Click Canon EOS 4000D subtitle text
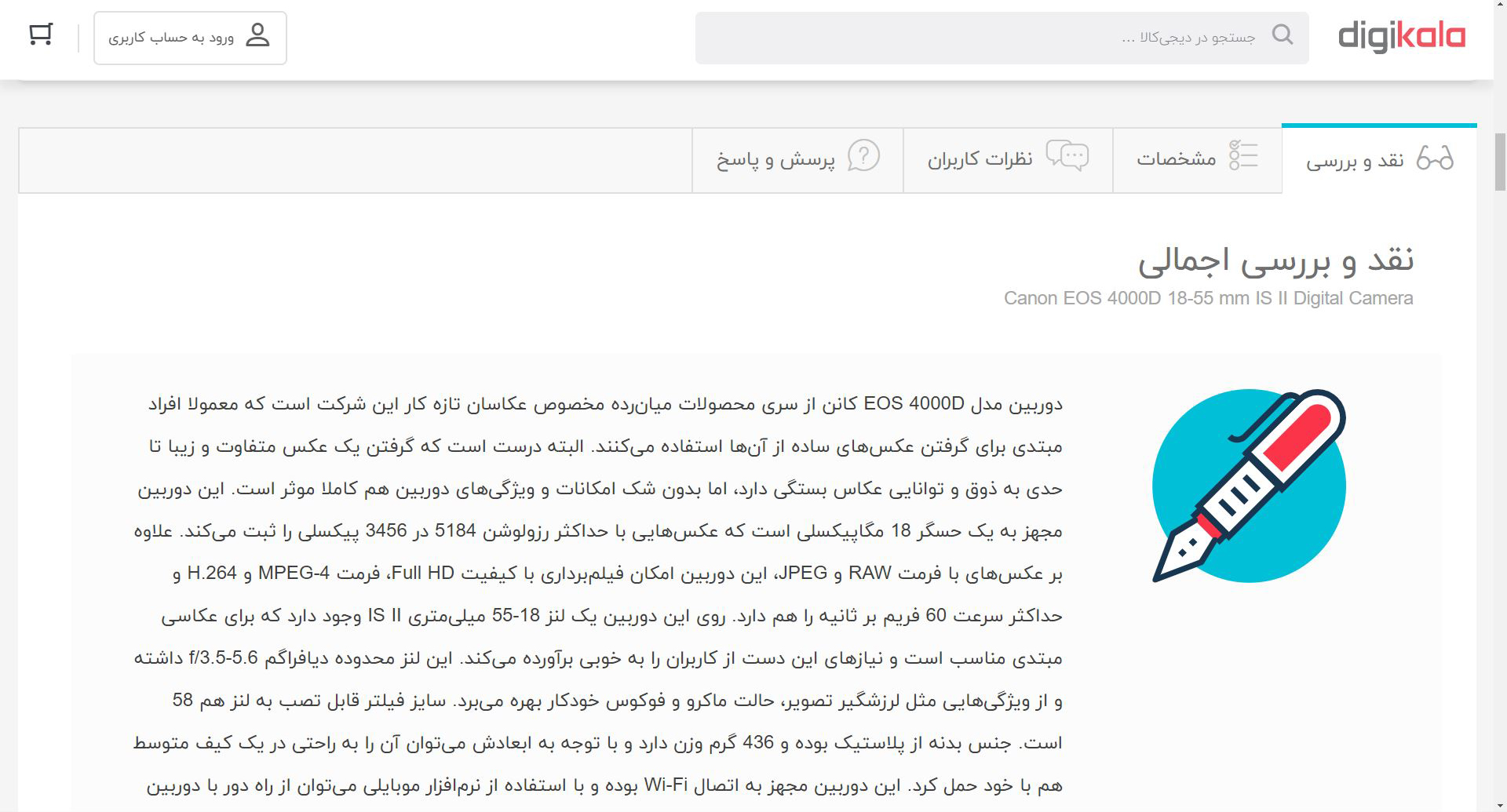The width and height of the screenshot is (1507, 812). tap(1209, 298)
